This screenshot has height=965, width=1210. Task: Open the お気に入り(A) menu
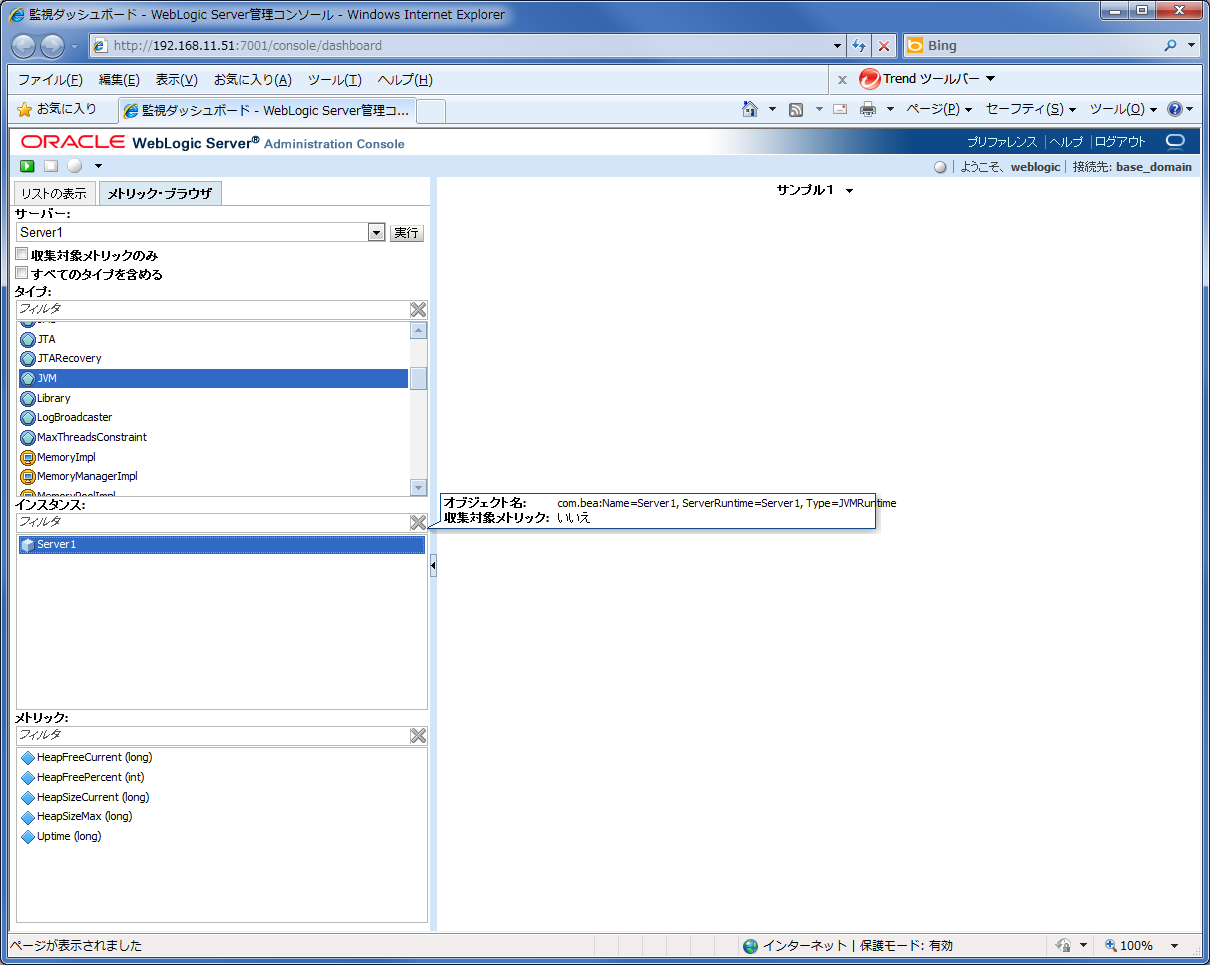(x=253, y=80)
